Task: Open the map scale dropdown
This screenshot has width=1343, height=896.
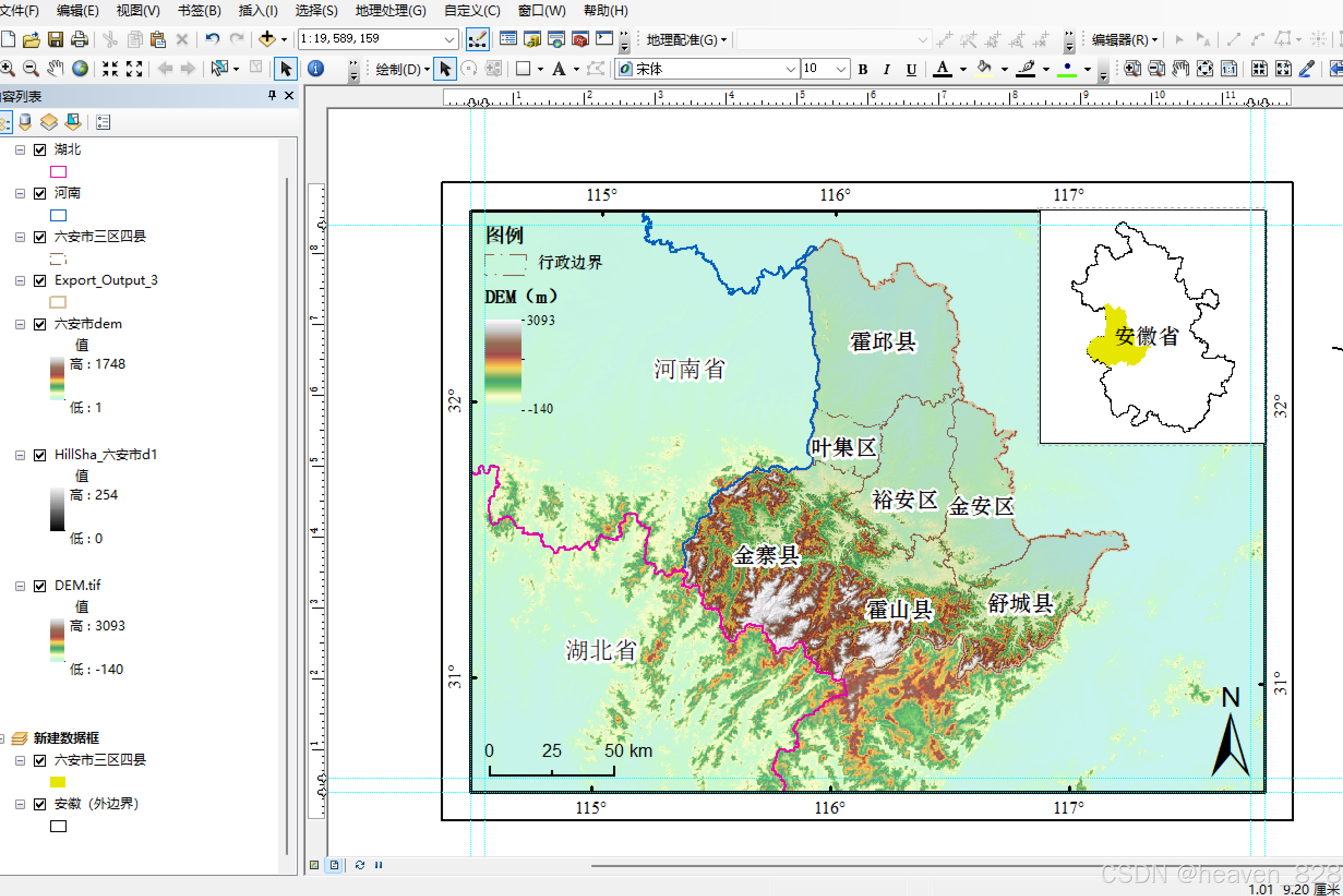Action: coord(449,39)
